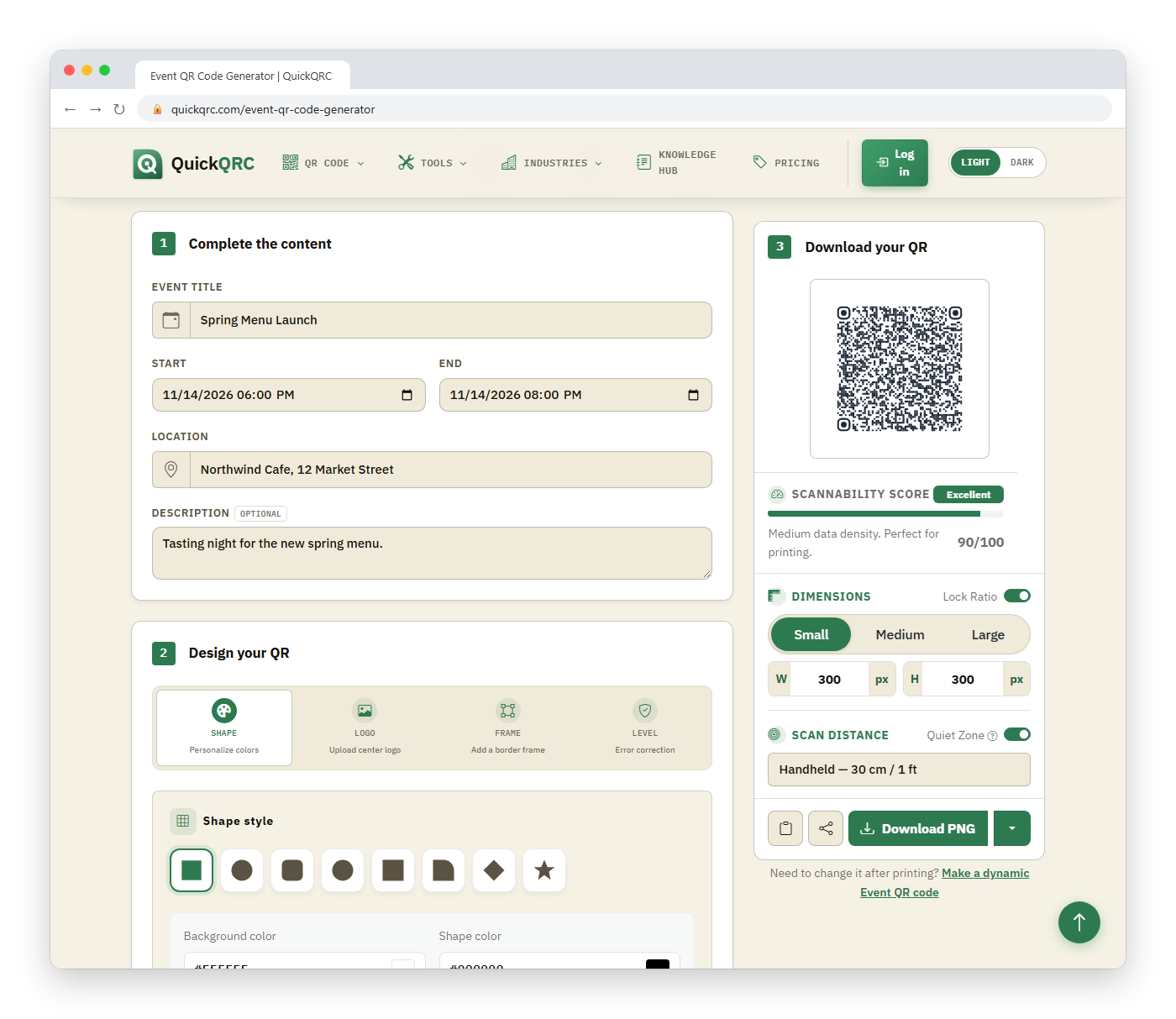The width and height of the screenshot is (1176, 1019).
Task: Reload the page with refresh icon
Action: coord(119,109)
